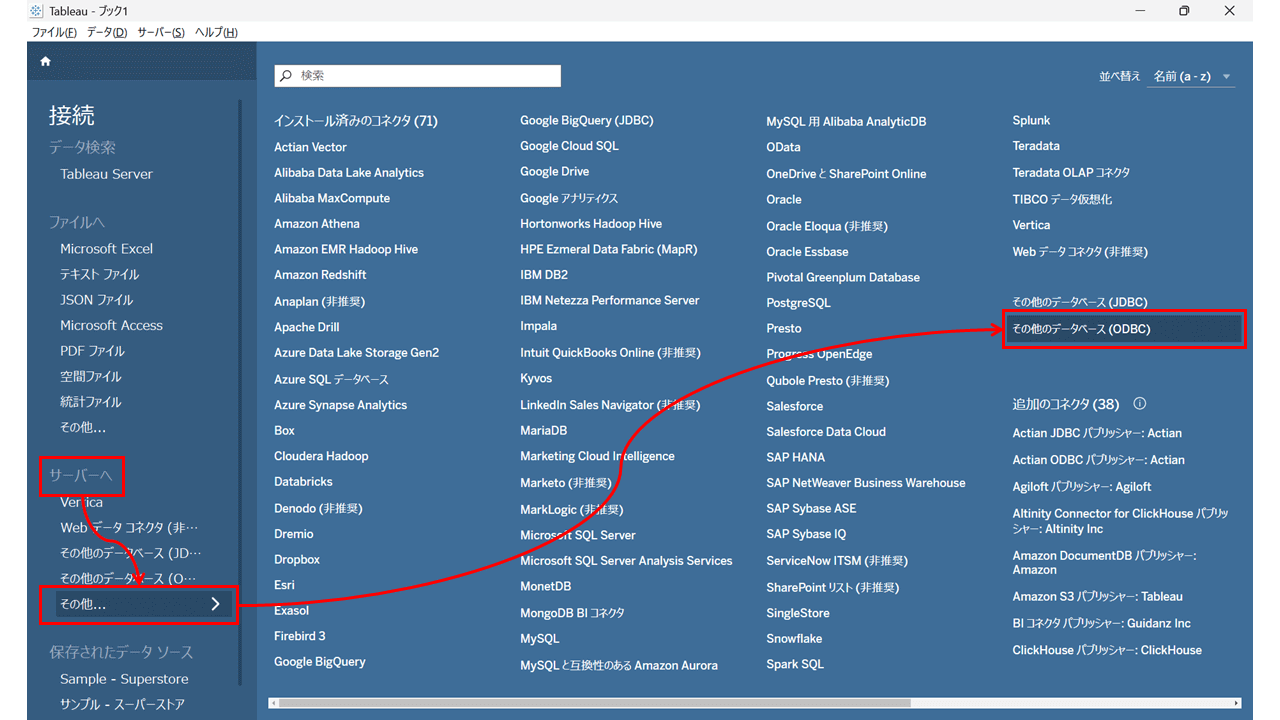The width and height of the screenshot is (1280, 720).
Task: Select the Oracle Essbase connector
Action: (x=808, y=252)
